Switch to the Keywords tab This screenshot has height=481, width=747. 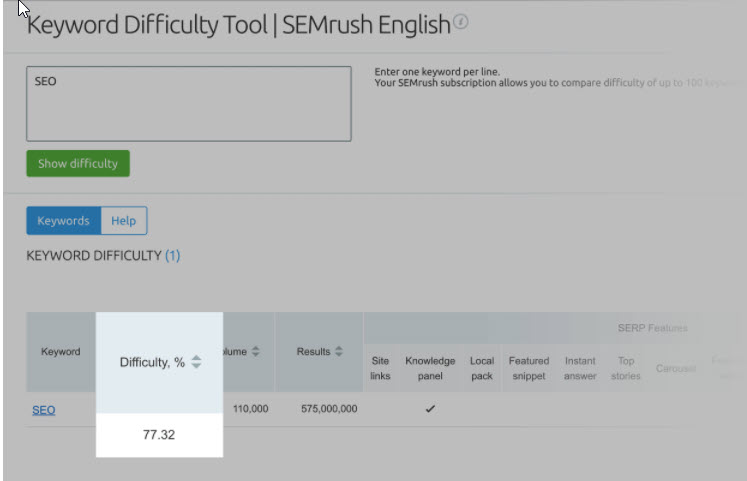click(x=64, y=220)
